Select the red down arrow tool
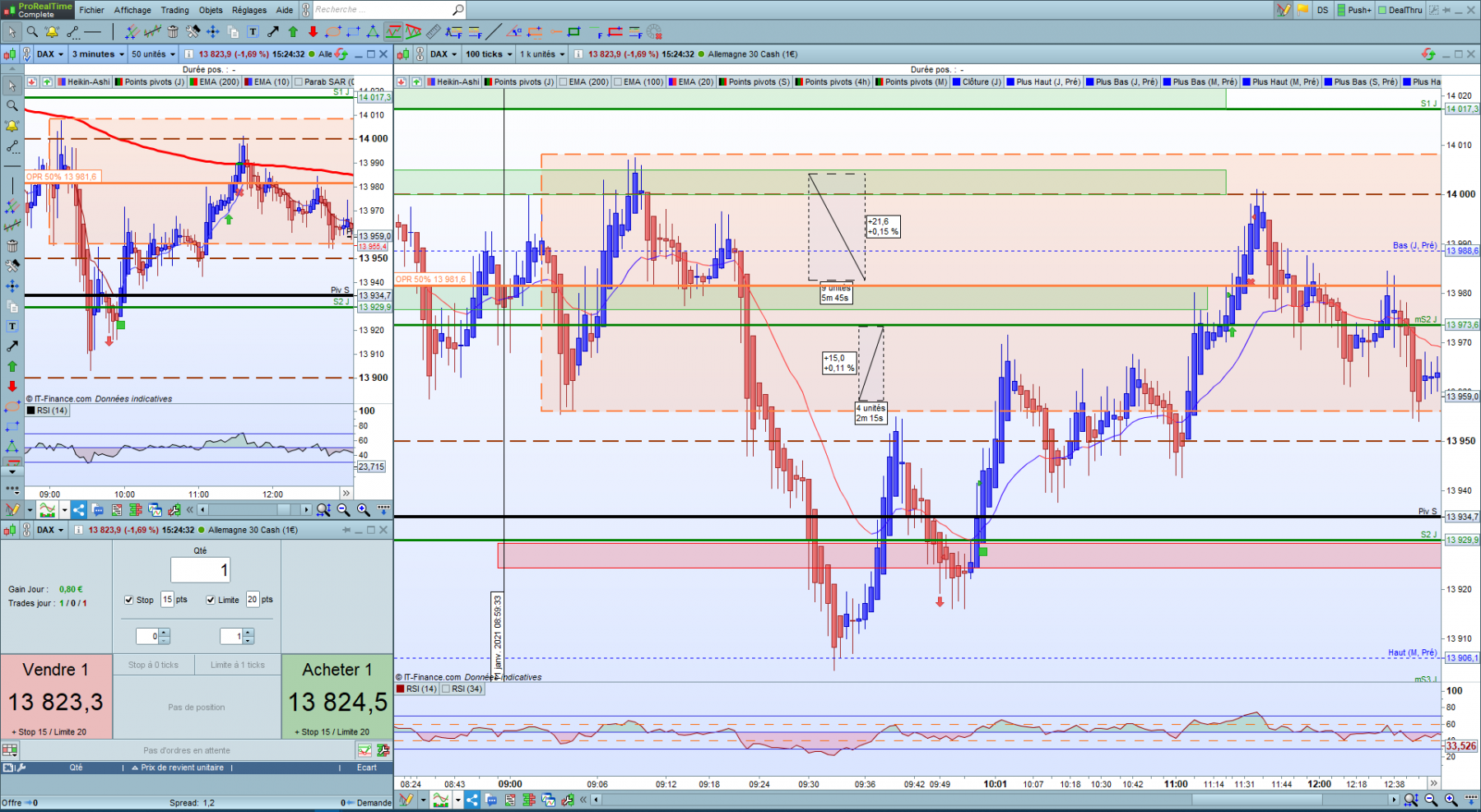 (313, 32)
